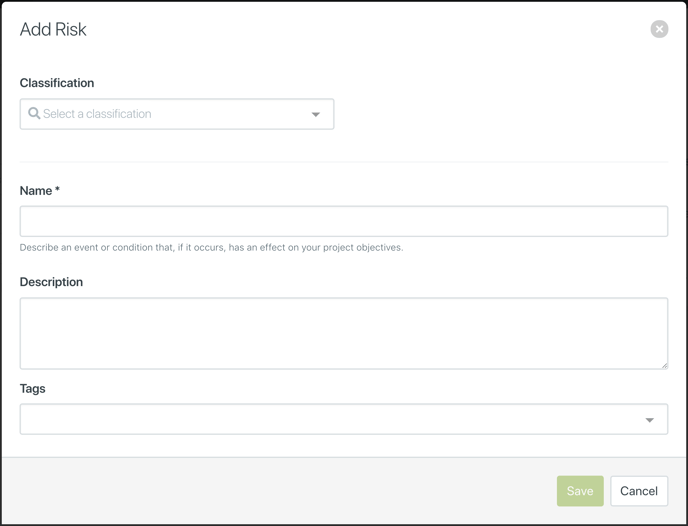Click the helper text below the Name field
Screen dimensions: 688x526
[x=211, y=247]
